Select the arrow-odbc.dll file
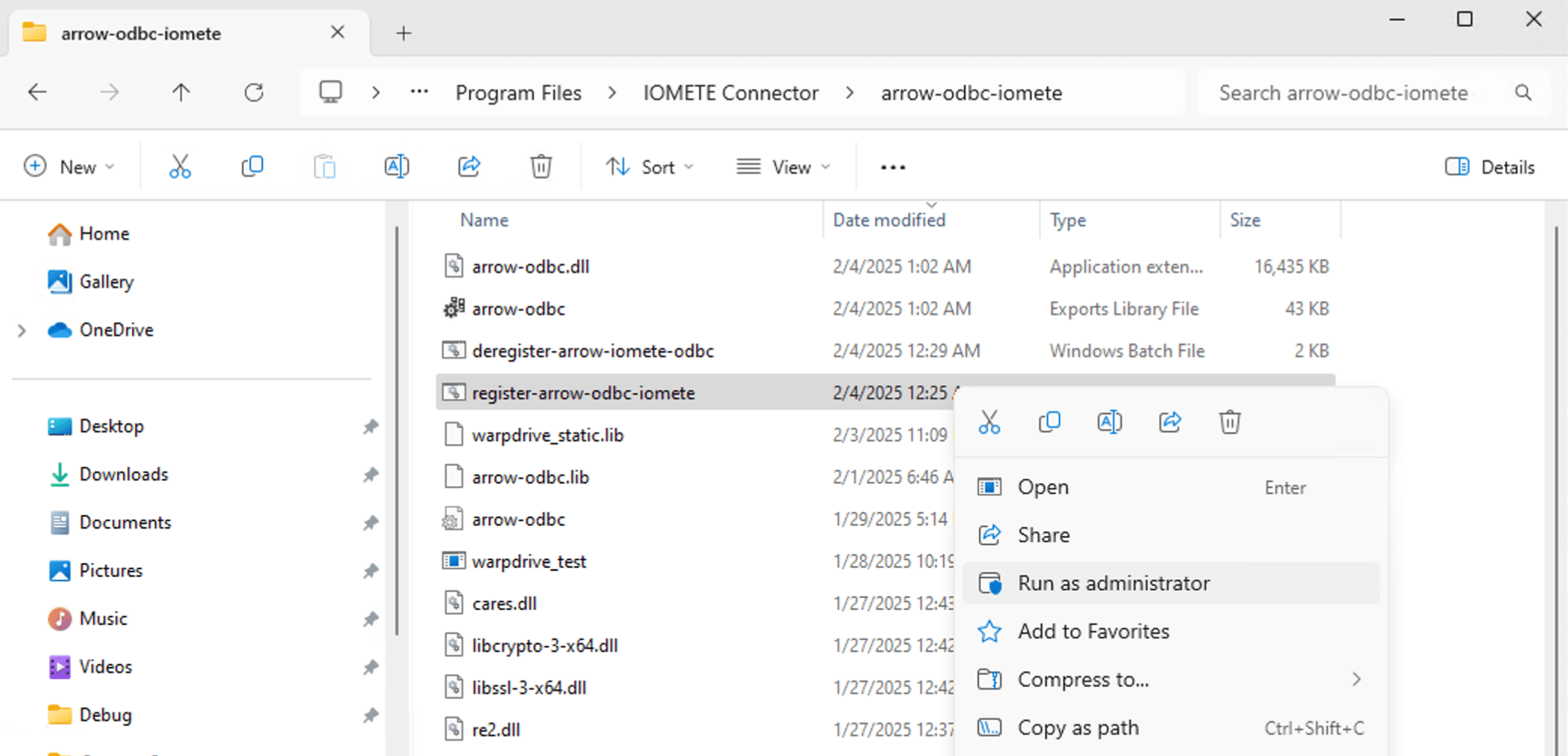The height and width of the screenshot is (756, 1568). 530,267
